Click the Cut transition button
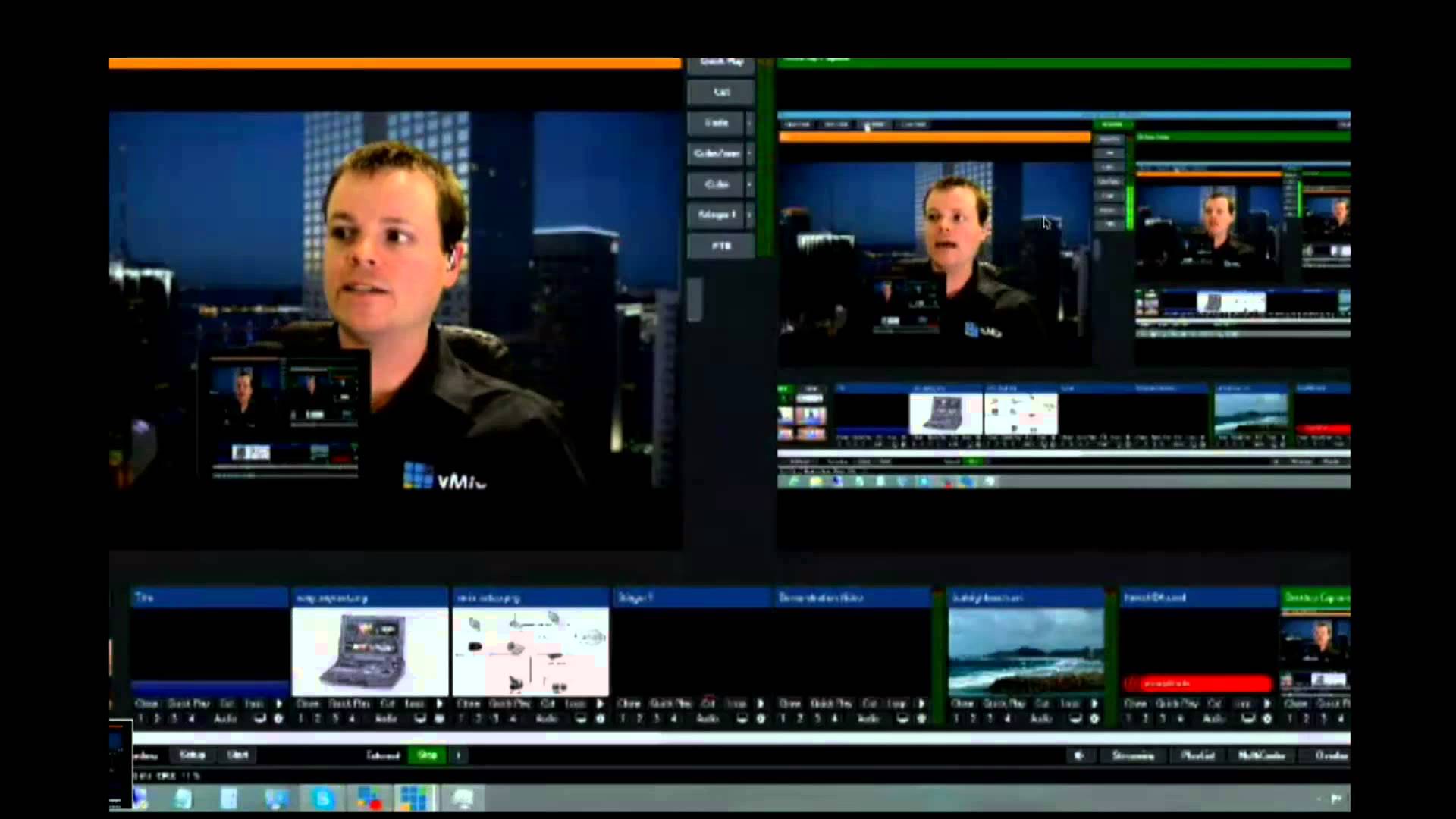Image resolution: width=1456 pixels, height=819 pixels. tap(720, 92)
